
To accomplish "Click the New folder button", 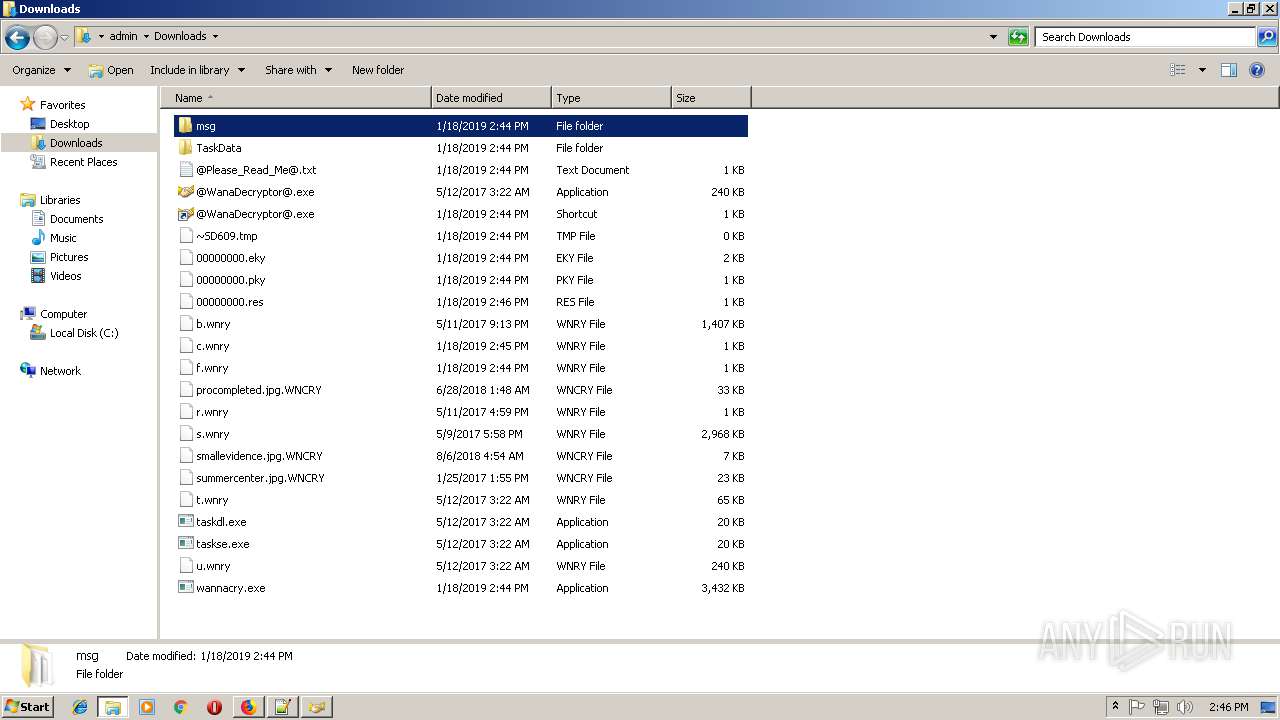I will [x=378, y=70].
